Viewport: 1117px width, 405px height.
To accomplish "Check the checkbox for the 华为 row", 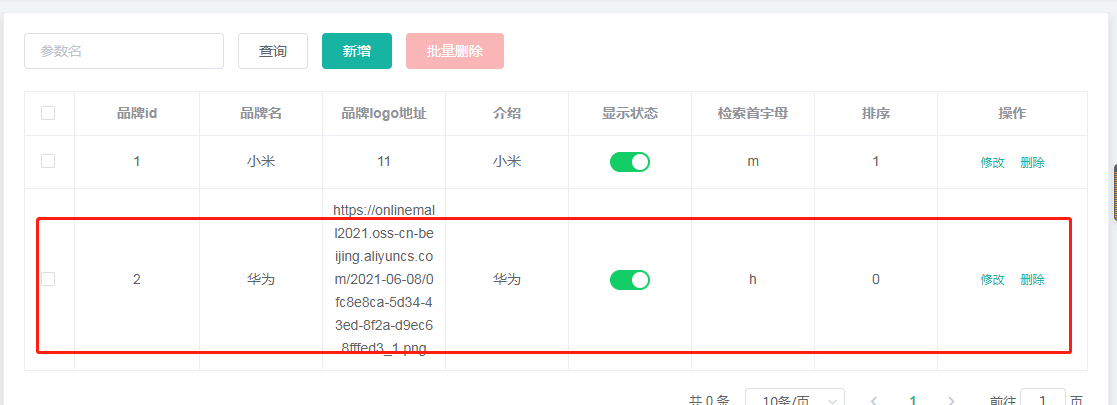I will tap(48, 279).
